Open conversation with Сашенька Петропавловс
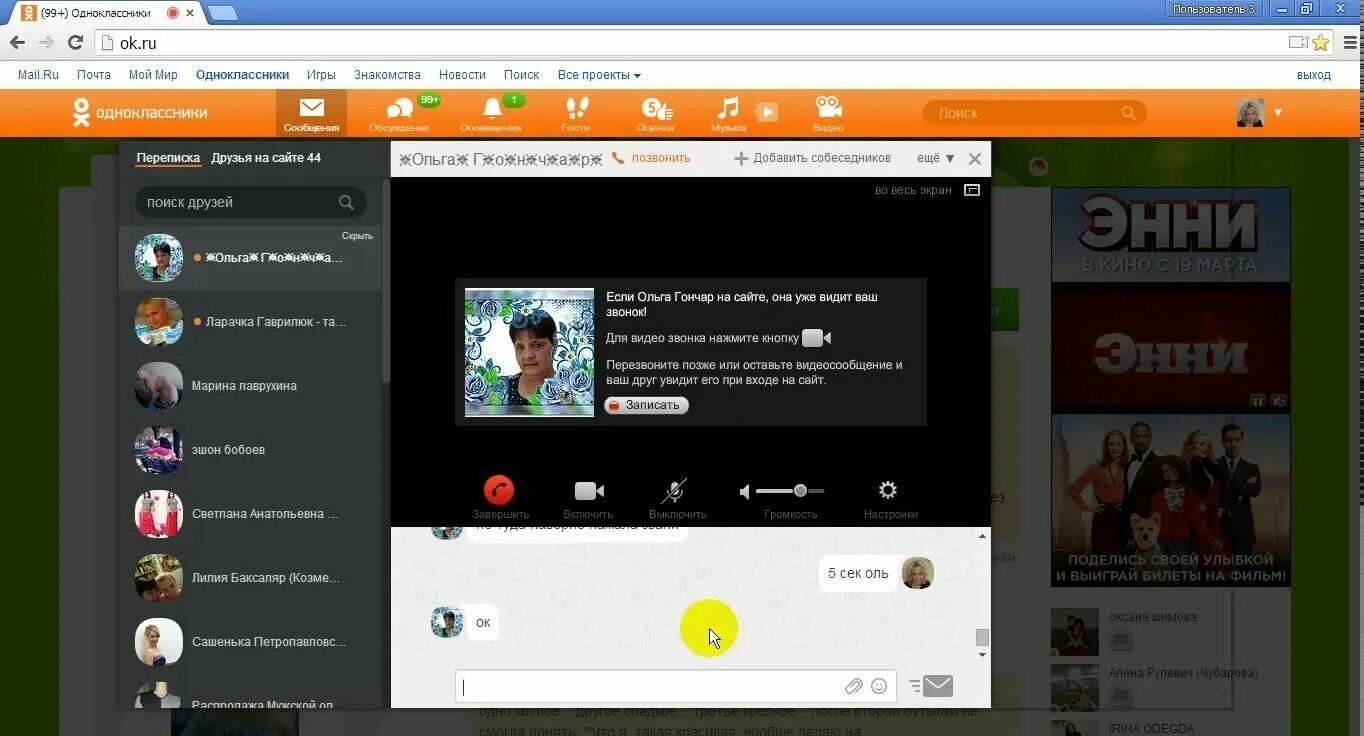 tap(250, 642)
